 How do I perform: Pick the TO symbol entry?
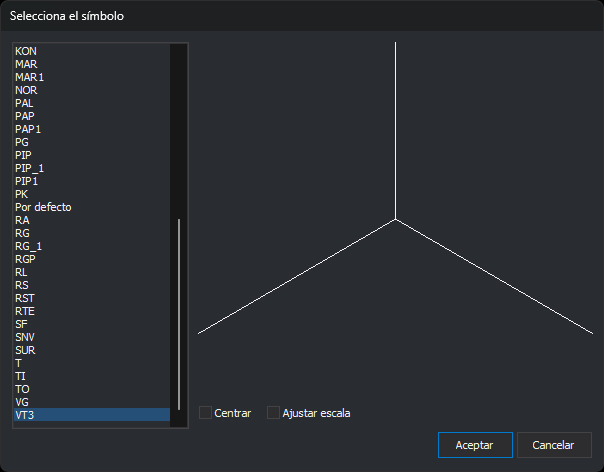click(92, 389)
